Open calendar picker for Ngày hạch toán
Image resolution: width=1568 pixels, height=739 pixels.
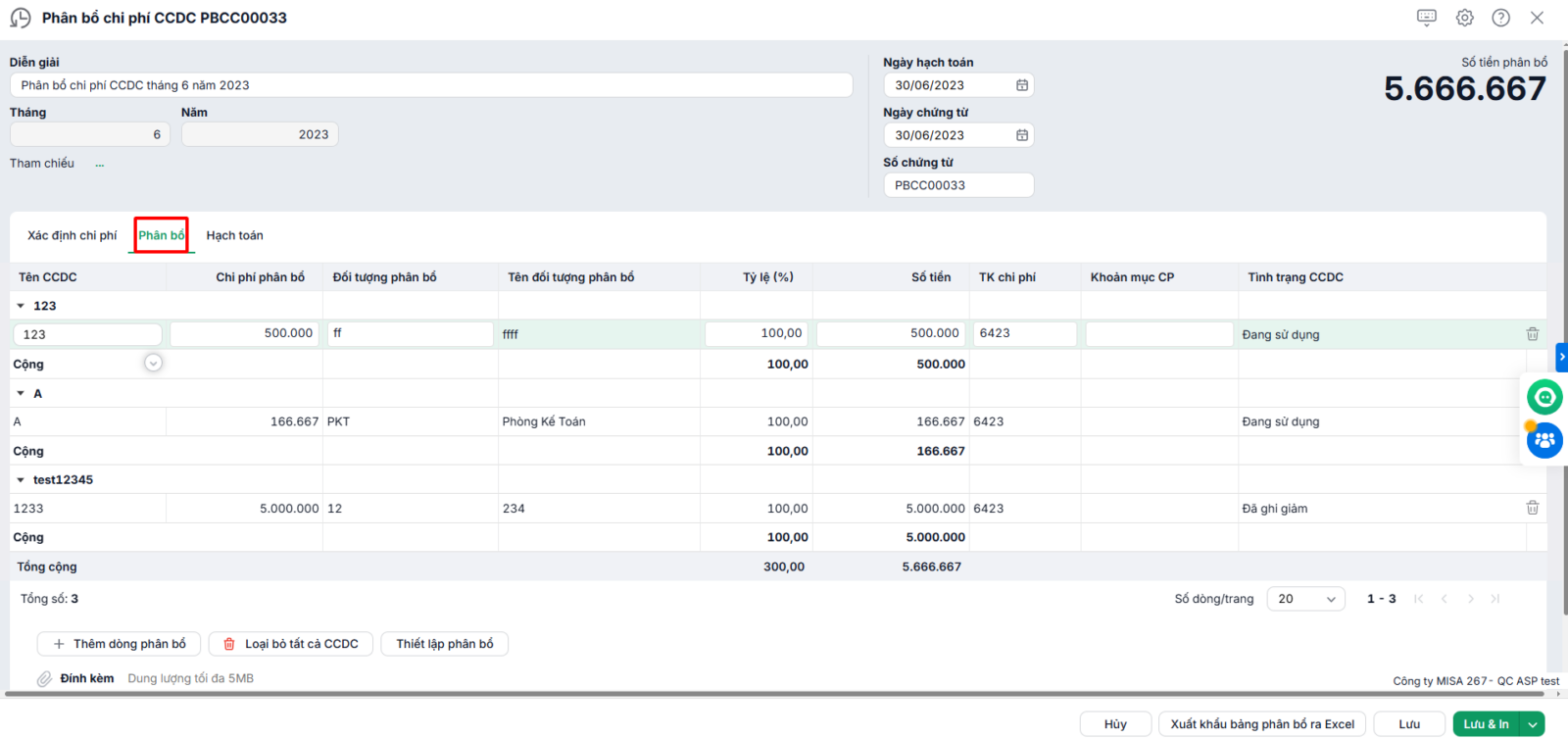[1022, 85]
